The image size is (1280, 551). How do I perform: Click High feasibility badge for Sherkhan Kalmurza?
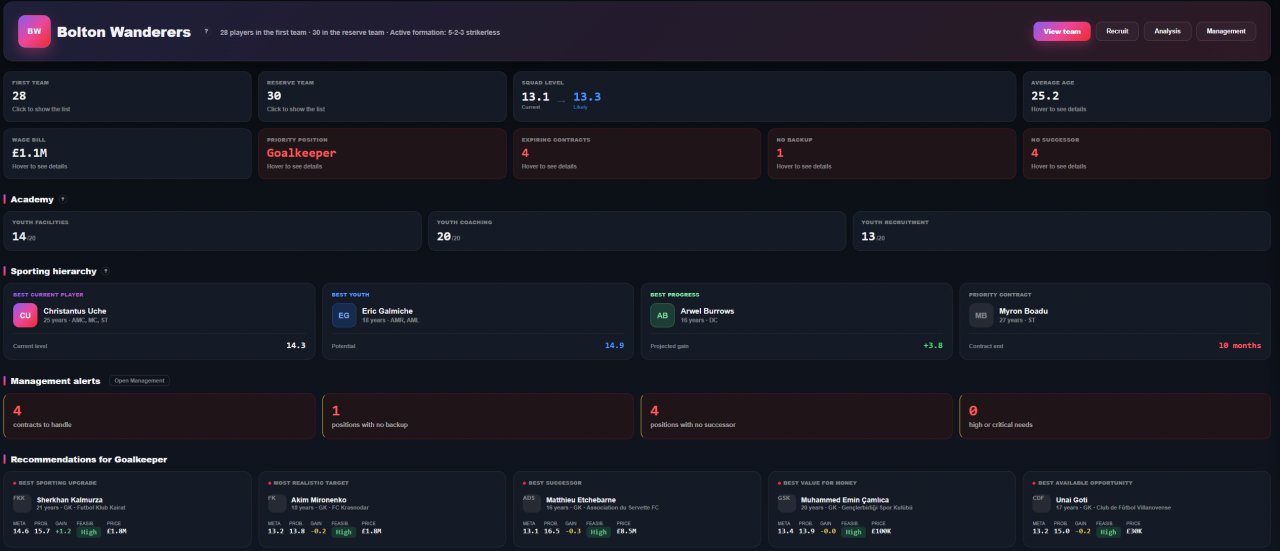coord(89,532)
